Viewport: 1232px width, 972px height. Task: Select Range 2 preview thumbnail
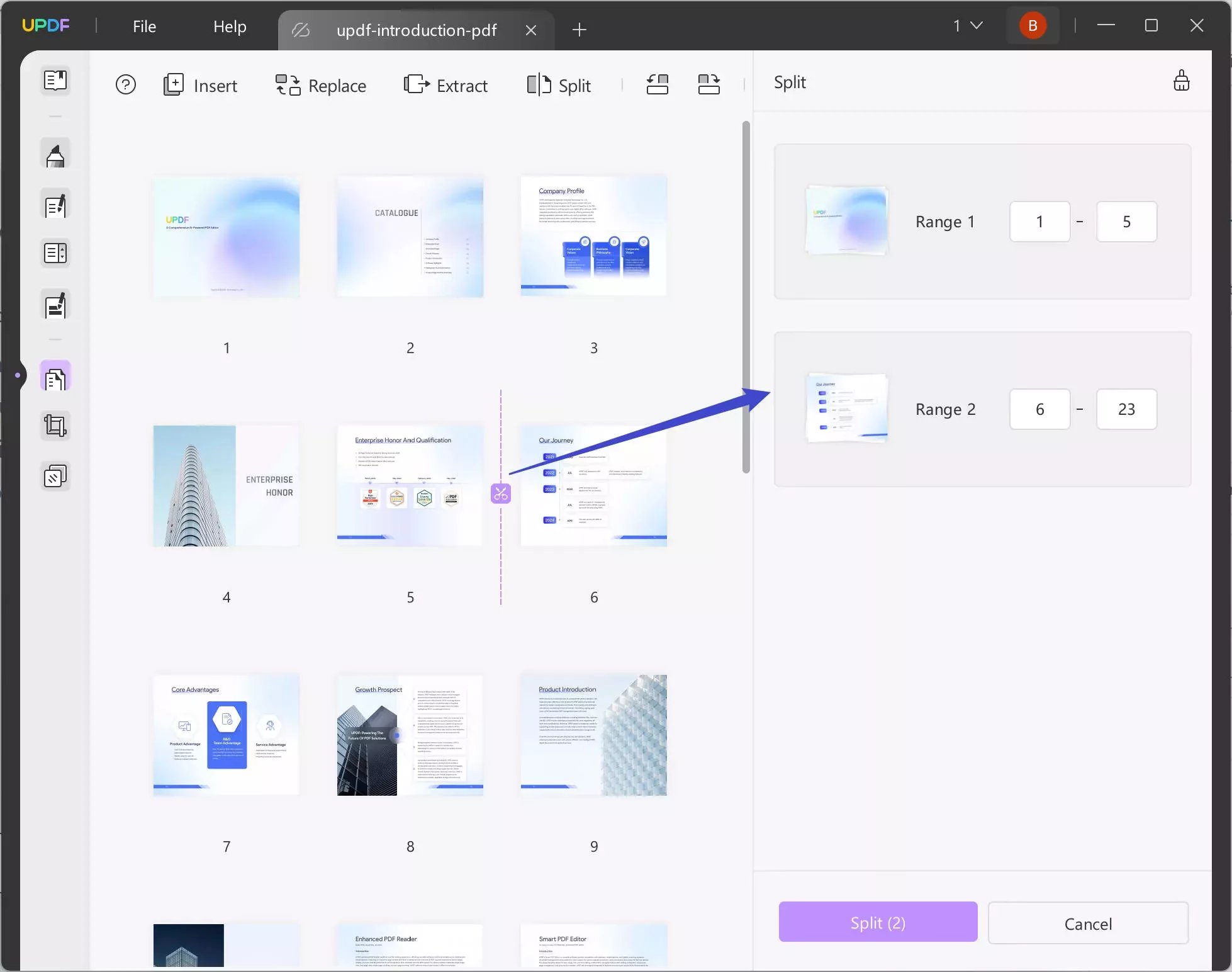847,408
